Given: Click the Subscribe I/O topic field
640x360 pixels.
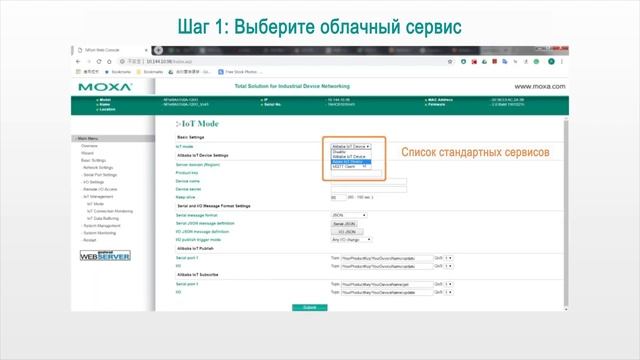Looking at the screenshot, I should pyautogui.click(x=387, y=293).
